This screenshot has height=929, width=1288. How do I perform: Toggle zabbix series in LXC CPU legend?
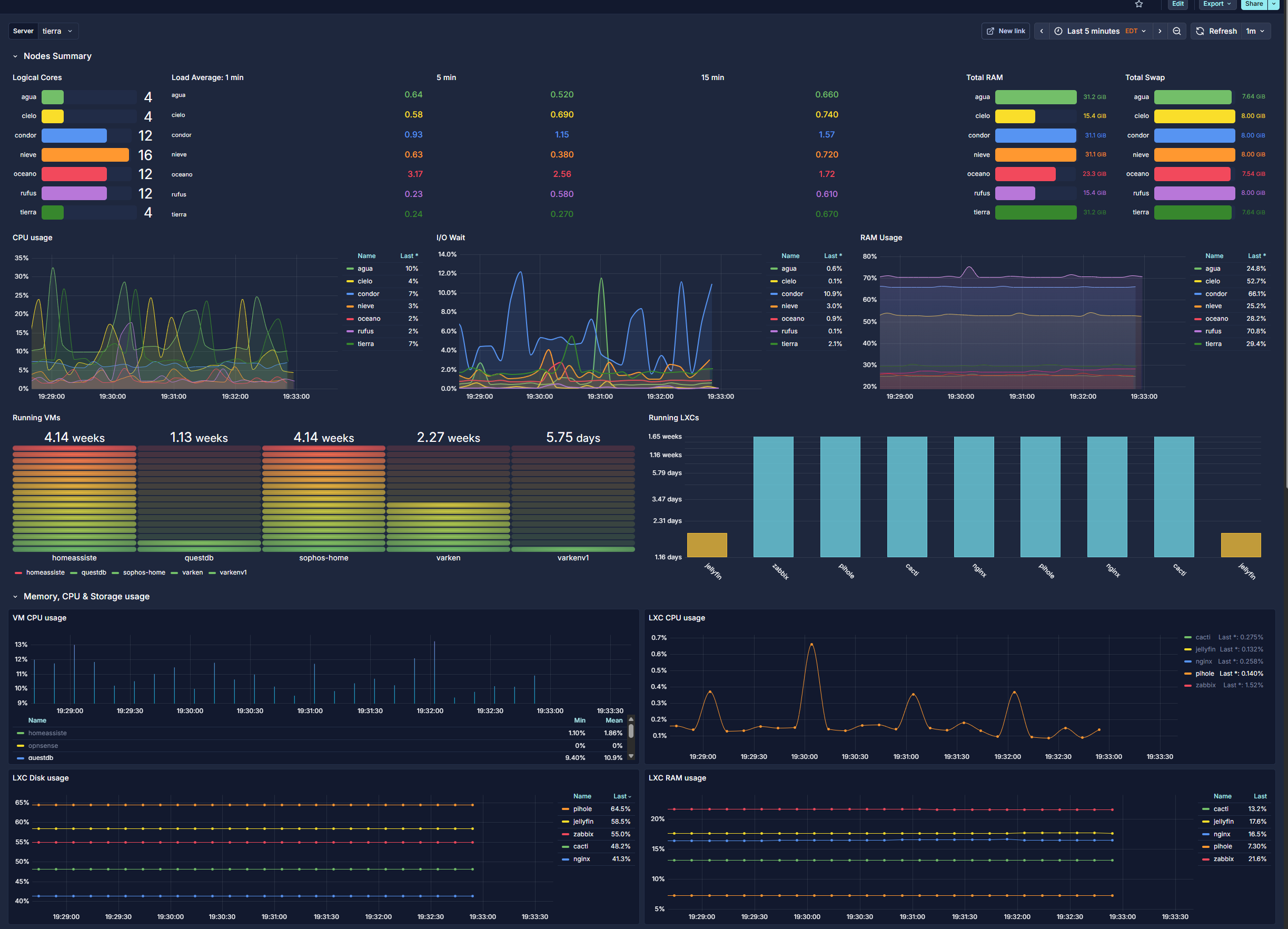point(1205,685)
